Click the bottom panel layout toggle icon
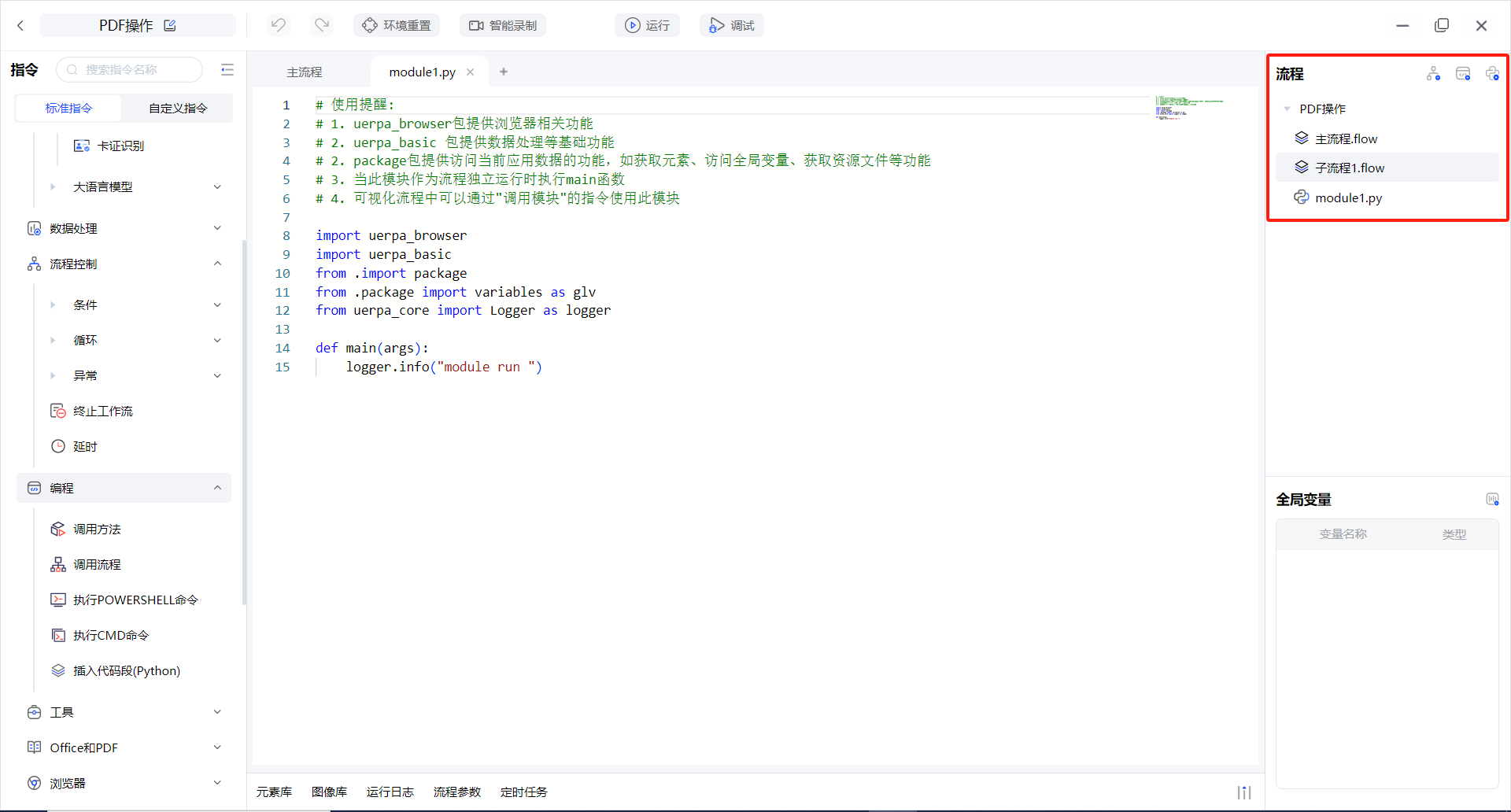The height and width of the screenshot is (812, 1511). click(x=1243, y=792)
